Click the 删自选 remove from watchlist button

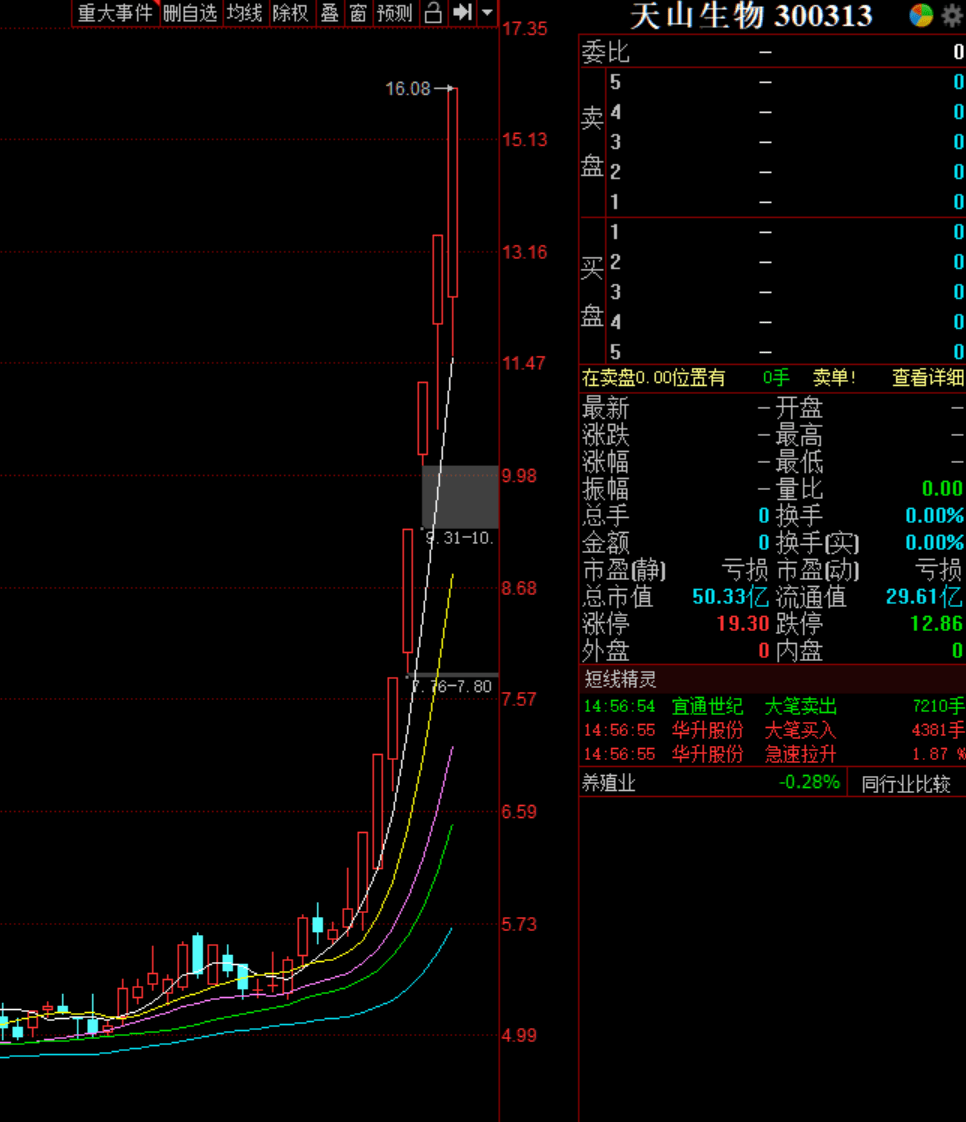[190, 13]
